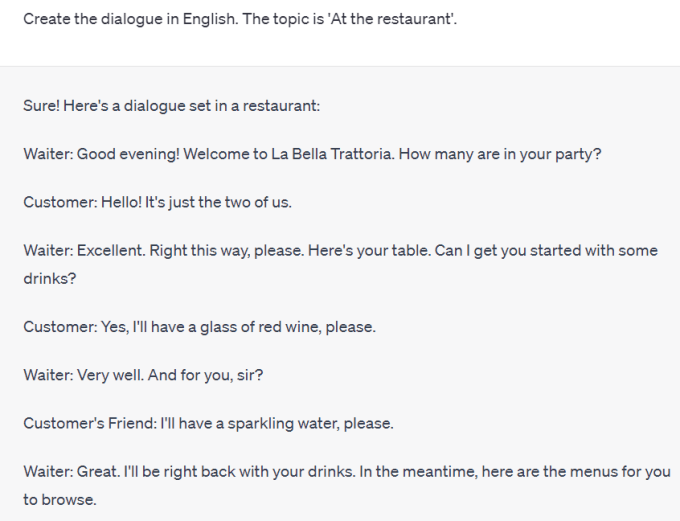Click the phrase 'At the restaurant' in the prompt
The width and height of the screenshot is (680, 521).
click(391, 19)
